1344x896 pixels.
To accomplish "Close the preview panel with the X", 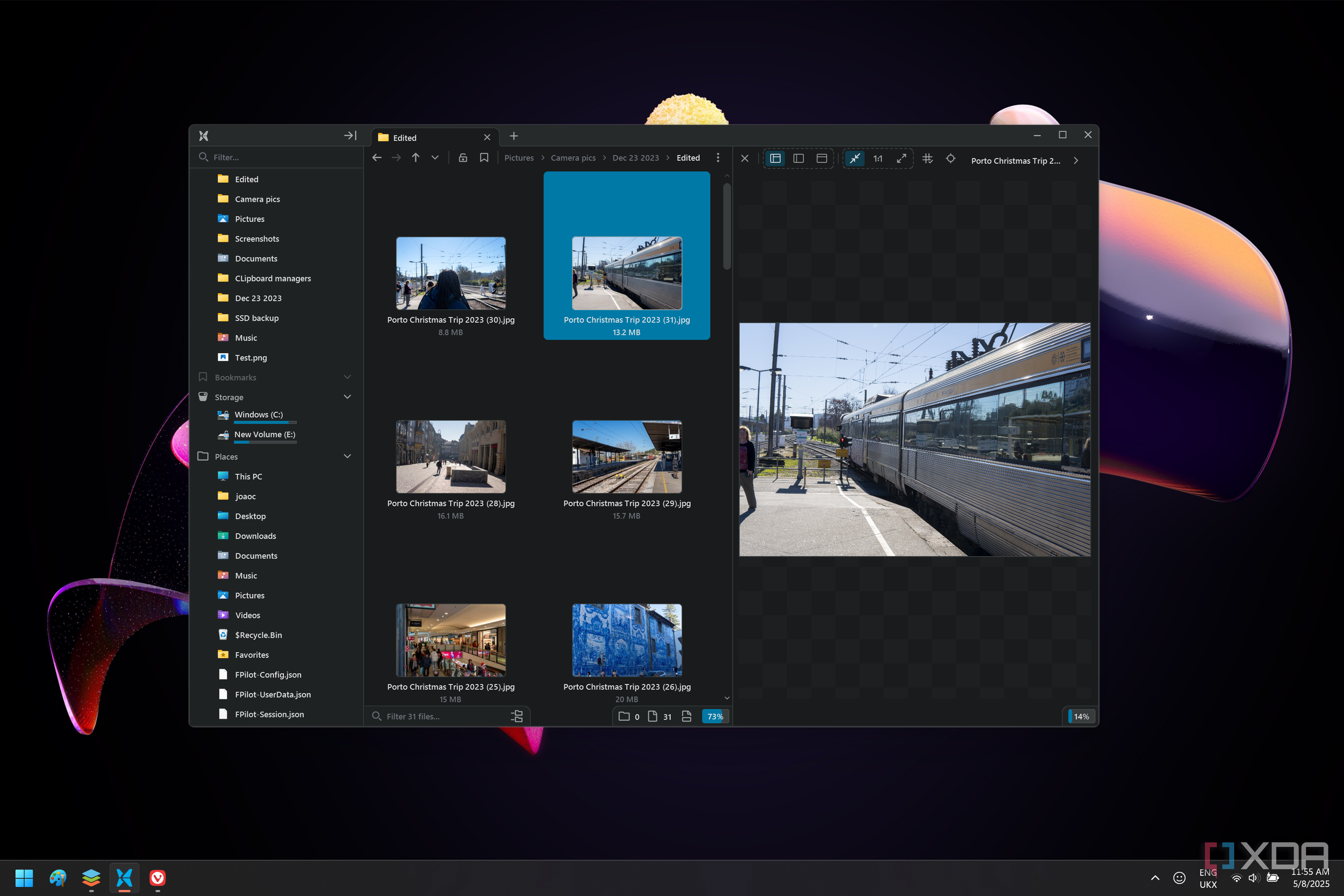I will coord(744,158).
